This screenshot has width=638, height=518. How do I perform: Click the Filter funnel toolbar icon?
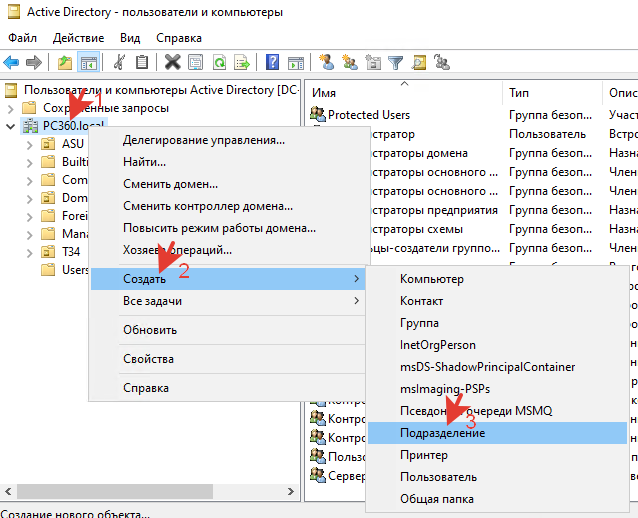pos(396,62)
